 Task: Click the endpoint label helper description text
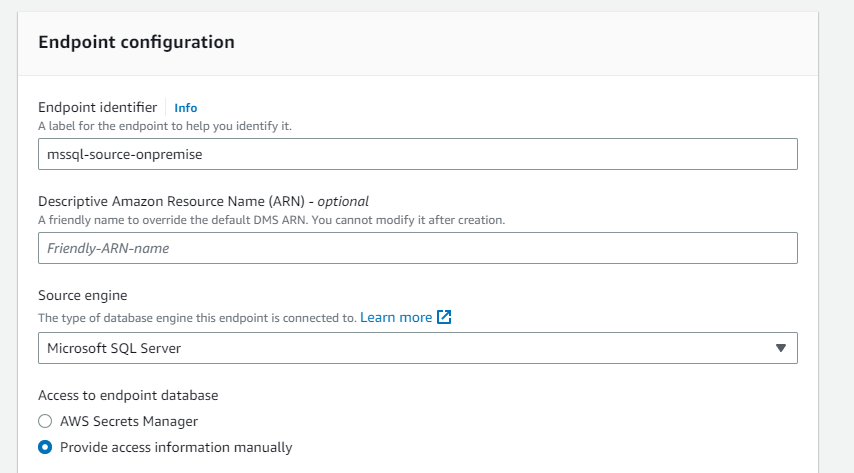pyautogui.click(x=165, y=126)
